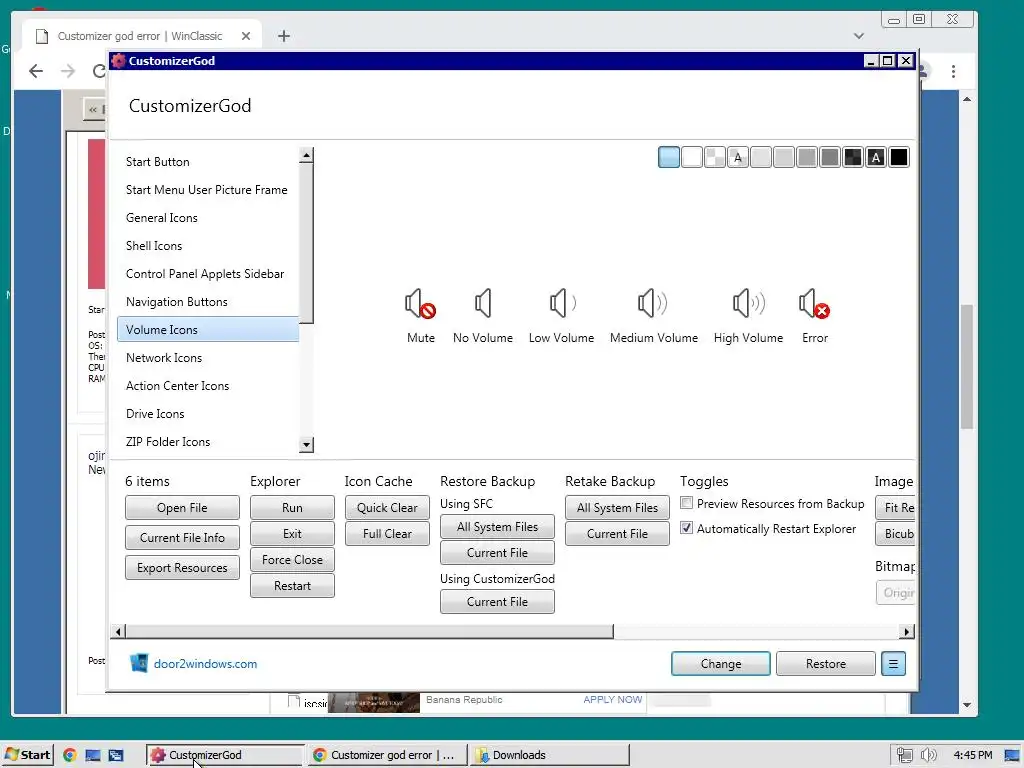This screenshot has height=768, width=1024.
Task: Click the options panel left scroll arrow
Action: pyautogui.click(x=118, y=632)
